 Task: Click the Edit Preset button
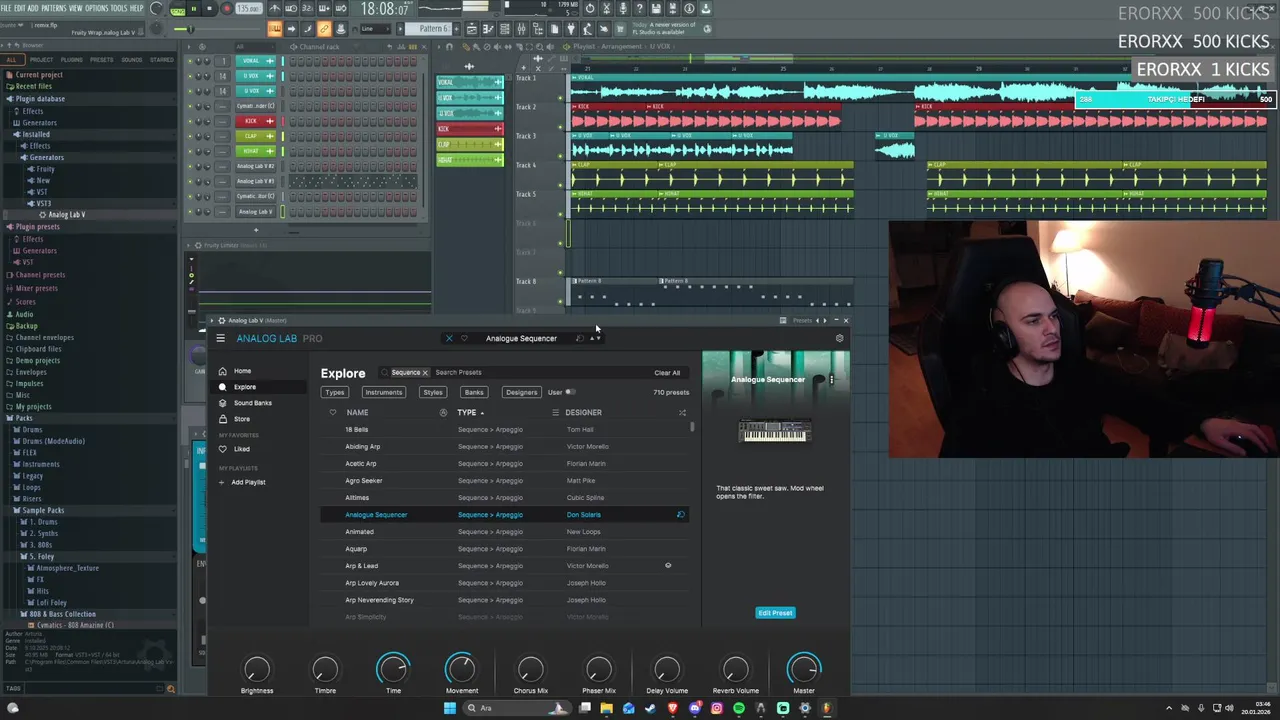tap(775, 613)
